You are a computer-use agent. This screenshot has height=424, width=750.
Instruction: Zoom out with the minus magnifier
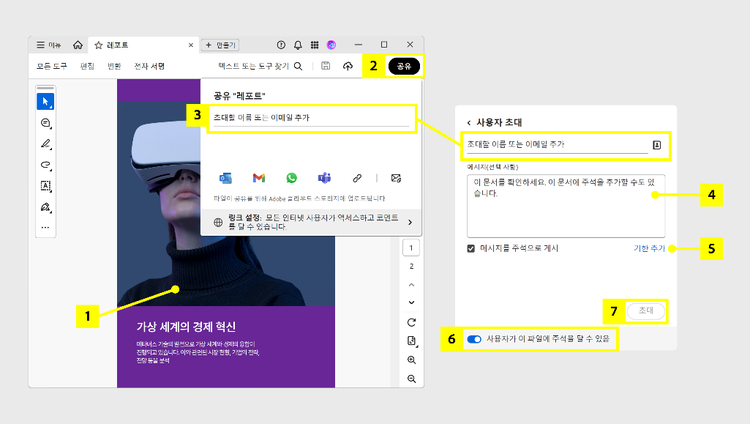(411, 379)
